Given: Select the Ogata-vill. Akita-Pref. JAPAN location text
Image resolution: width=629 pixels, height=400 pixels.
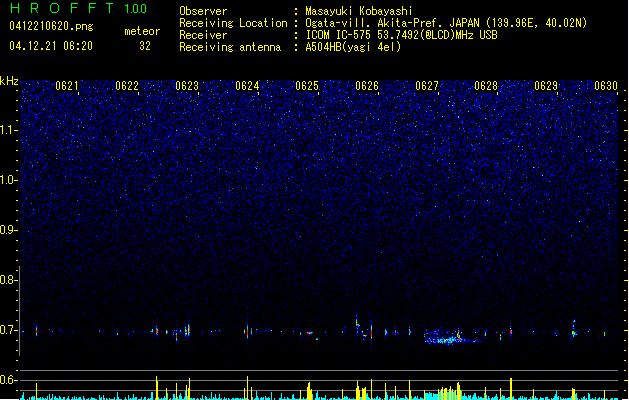Looking at the screenshot, I should [x=446, y=23].
